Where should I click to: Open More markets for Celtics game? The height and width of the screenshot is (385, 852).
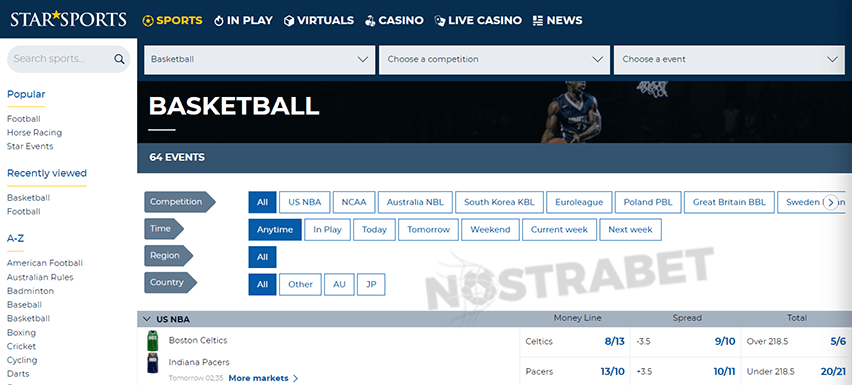pyautogui.click(x=264, y=378)
